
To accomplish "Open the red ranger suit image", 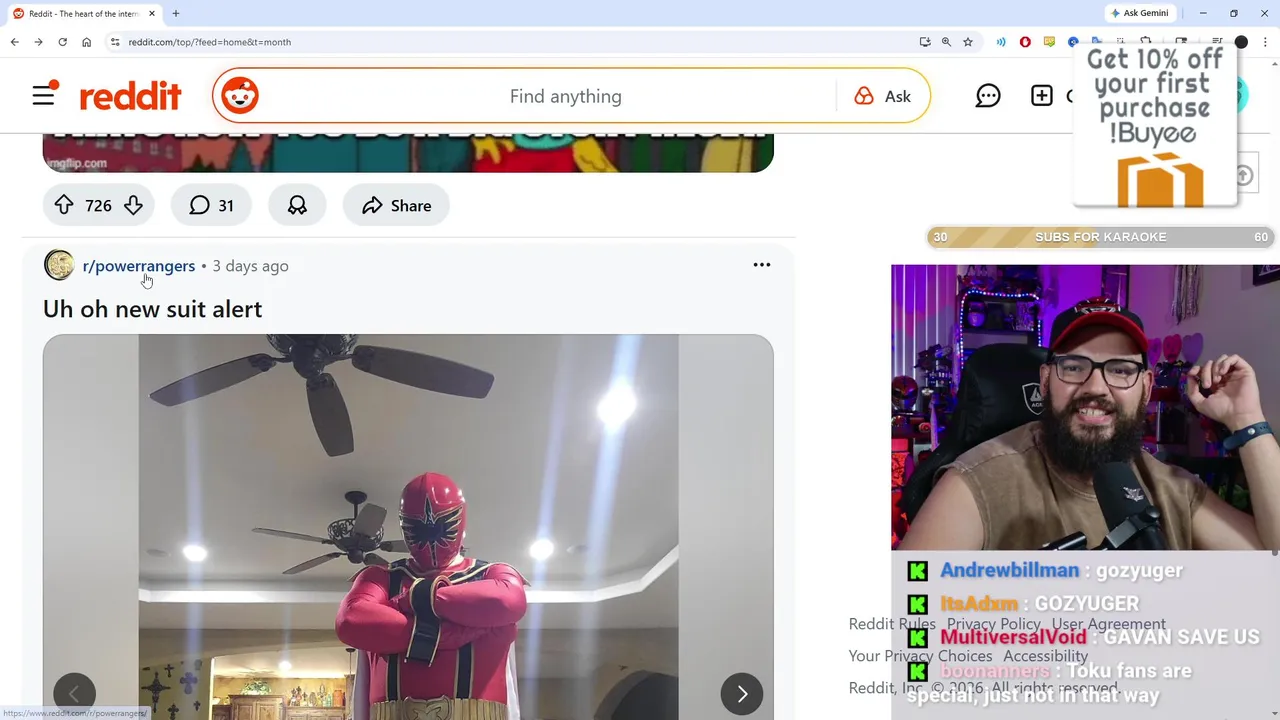I will pos(408,527).
